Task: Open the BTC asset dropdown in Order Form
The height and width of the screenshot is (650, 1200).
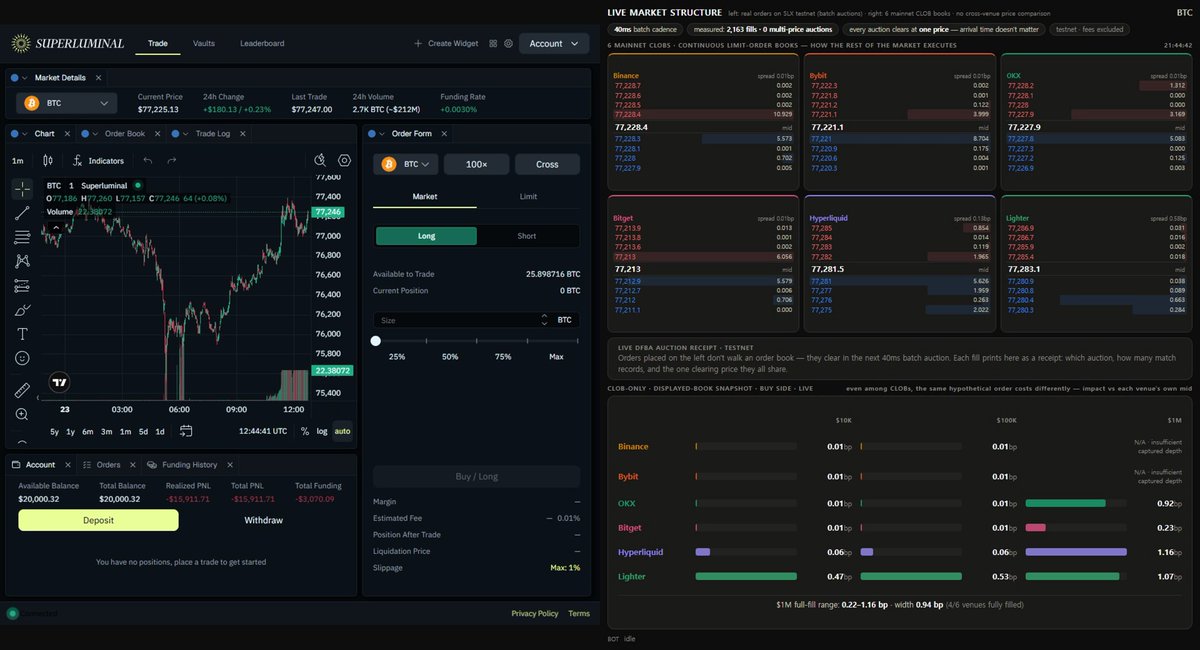Action: point(406,164)
